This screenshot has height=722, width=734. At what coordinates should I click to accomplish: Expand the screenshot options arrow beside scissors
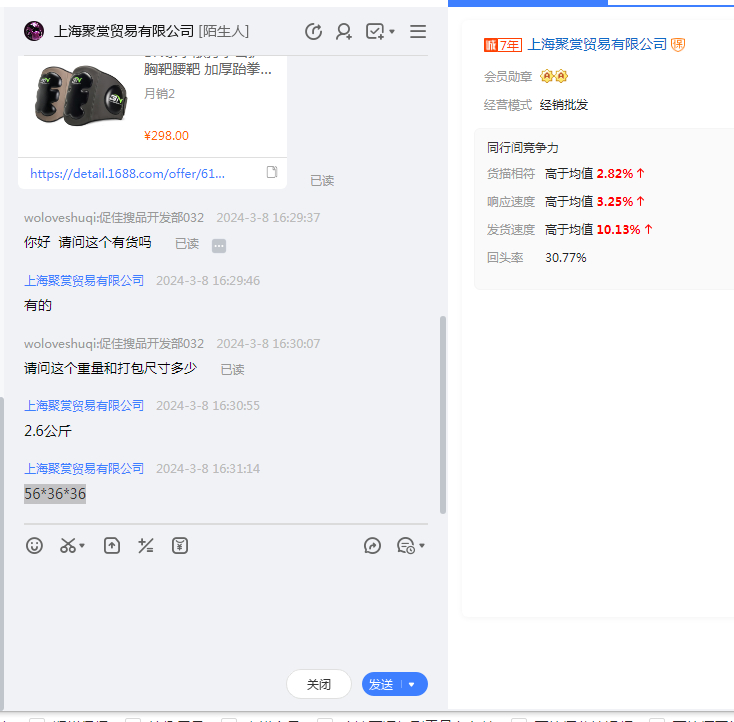click(82, 547)
